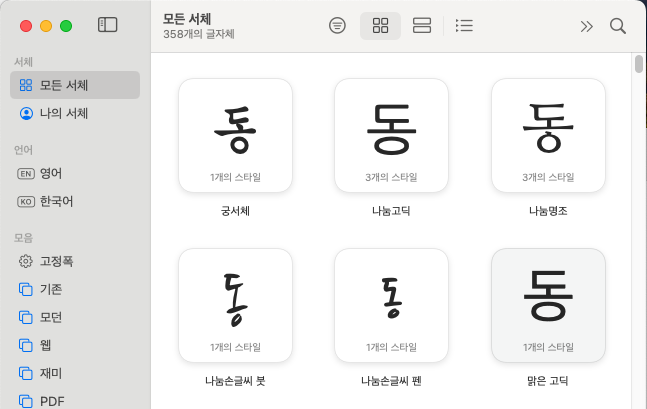647x409 pixels.
Task: Open the filter options icon in toolbar
Action: click(337, 26)
